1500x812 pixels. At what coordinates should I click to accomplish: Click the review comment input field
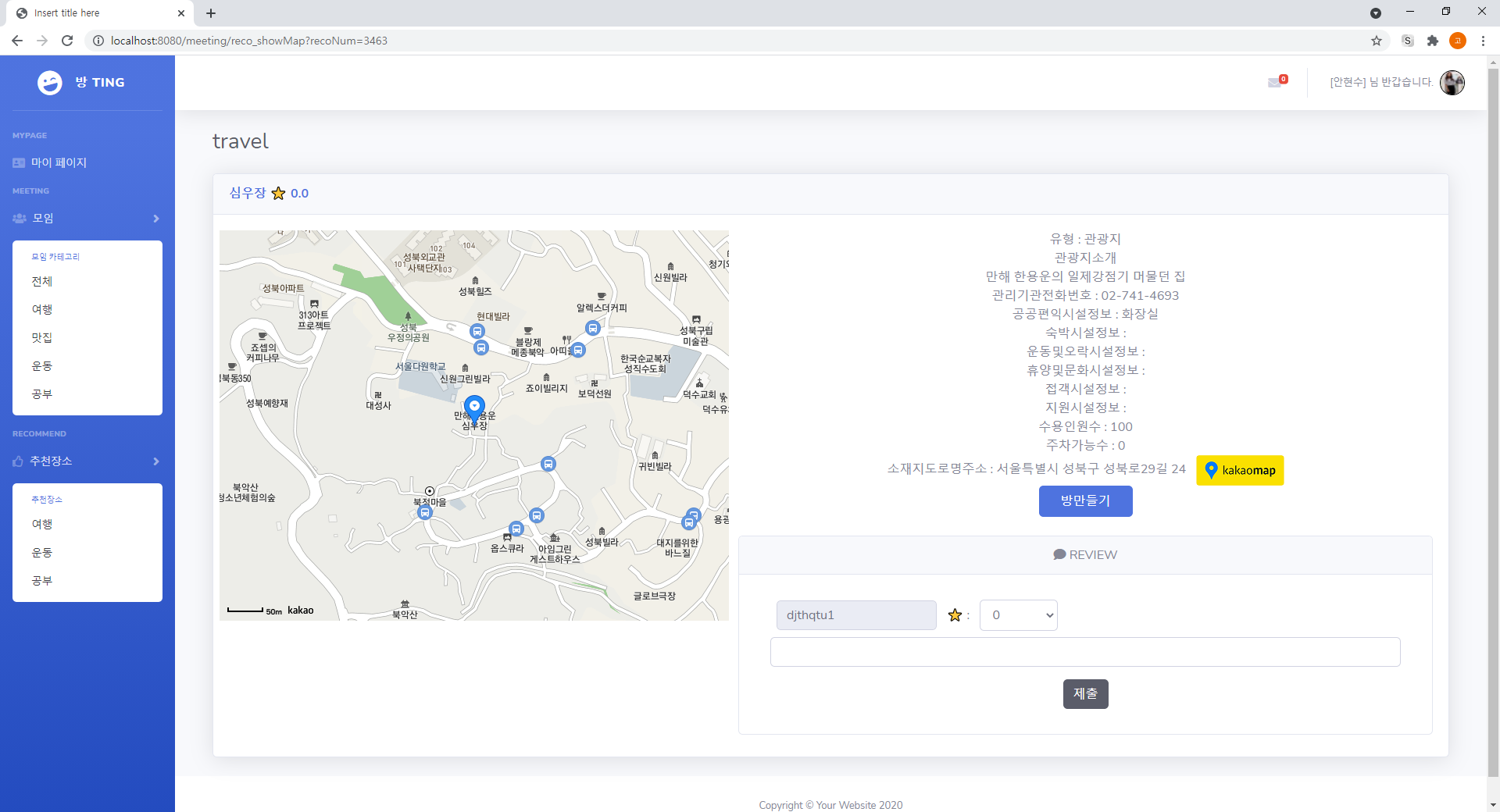click(1085, 651)
